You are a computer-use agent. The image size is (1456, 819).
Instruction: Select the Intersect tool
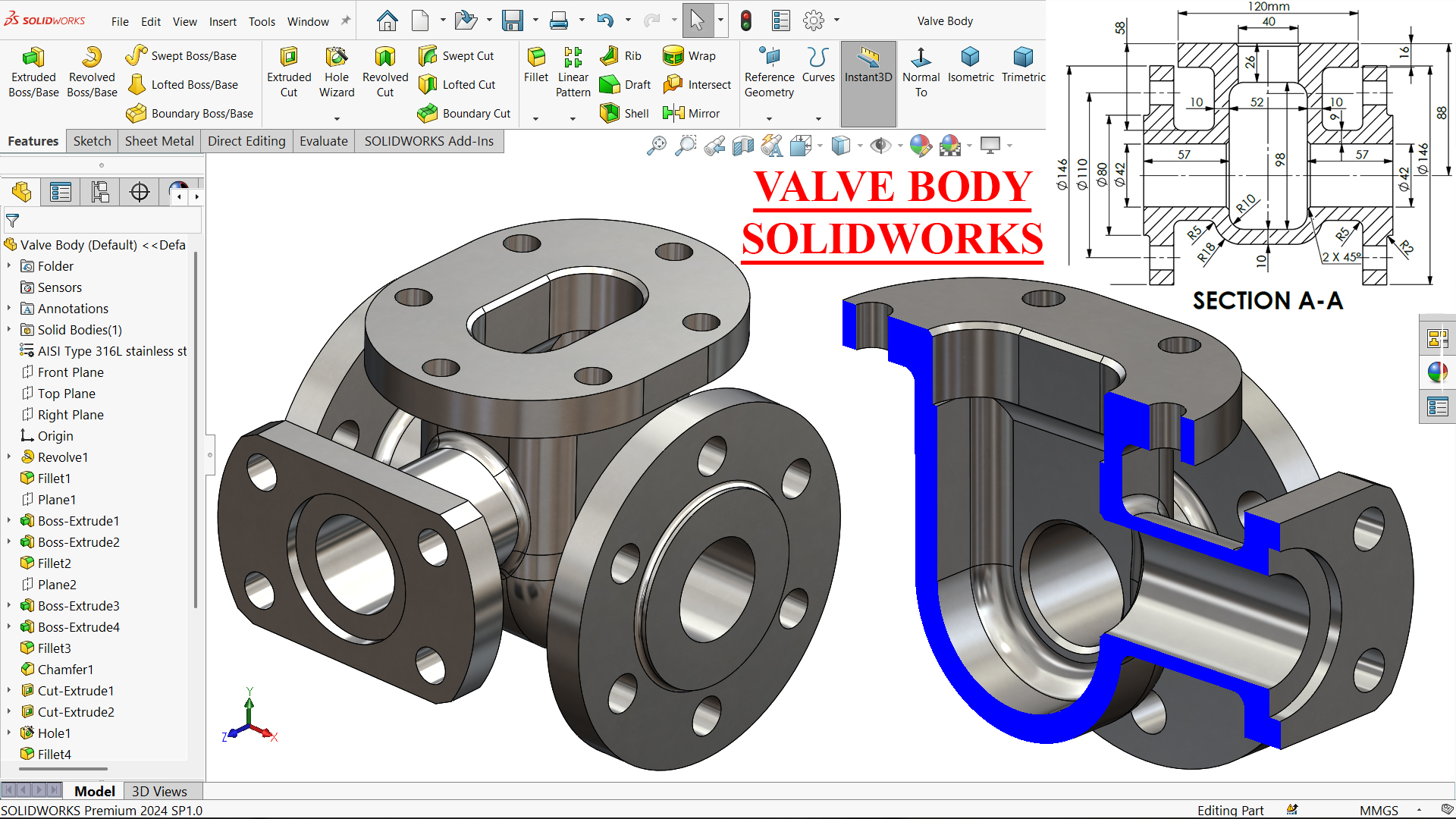[x=697, y=84]
